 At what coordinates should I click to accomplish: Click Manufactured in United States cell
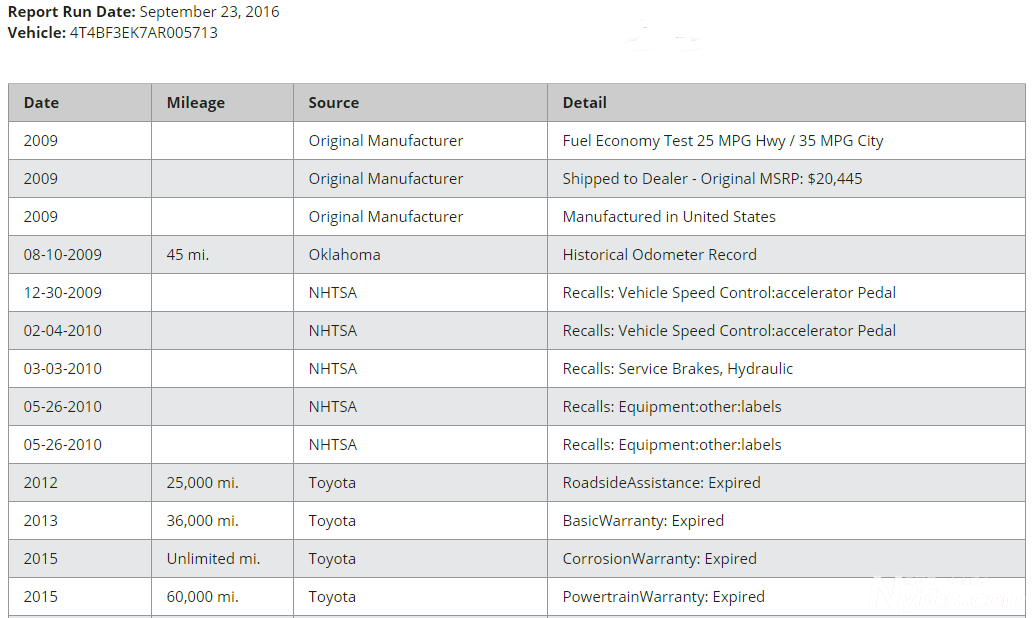[668, 217]
